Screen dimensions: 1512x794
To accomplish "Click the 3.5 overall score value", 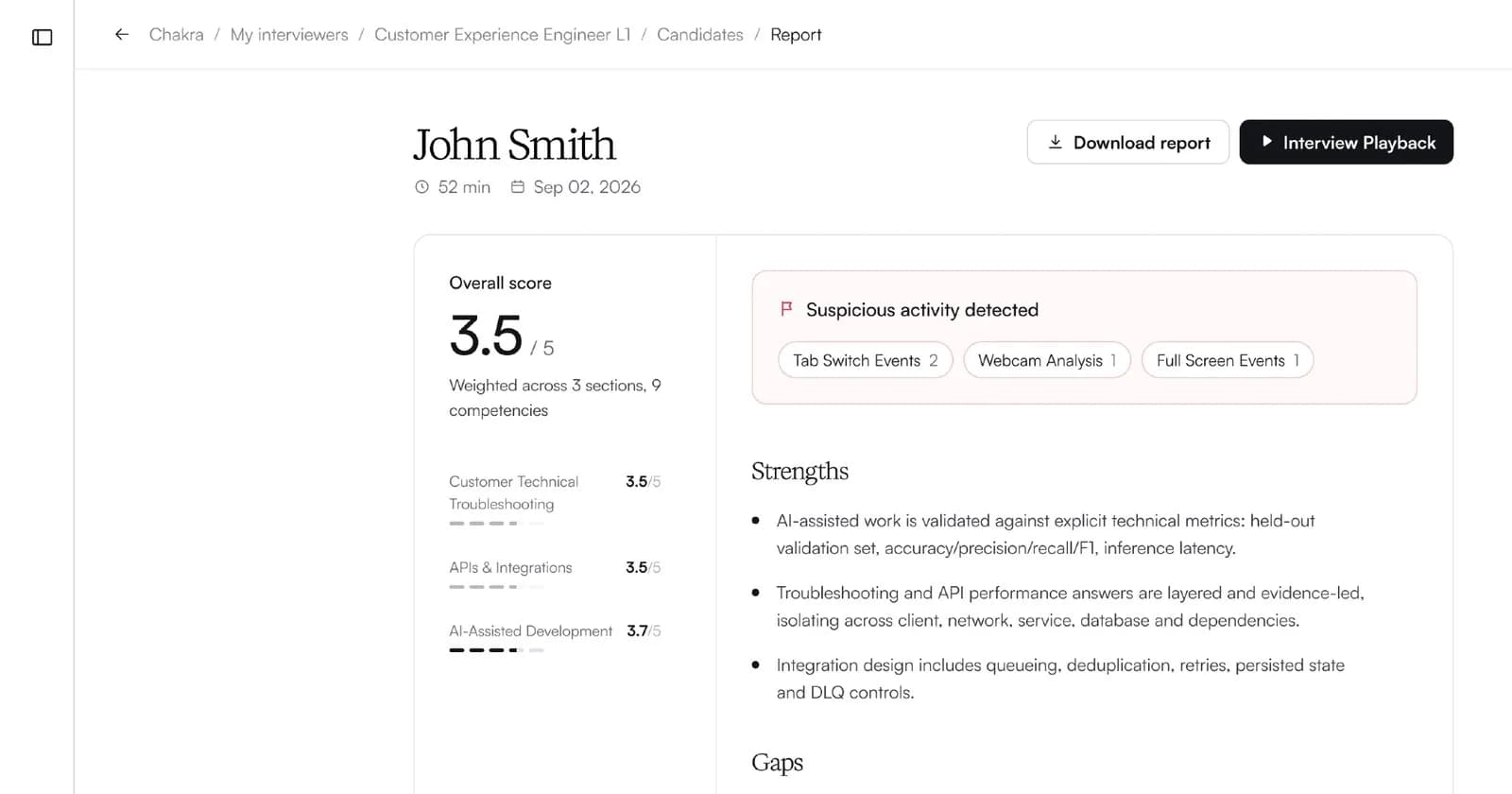I will [x=486, y=336].
